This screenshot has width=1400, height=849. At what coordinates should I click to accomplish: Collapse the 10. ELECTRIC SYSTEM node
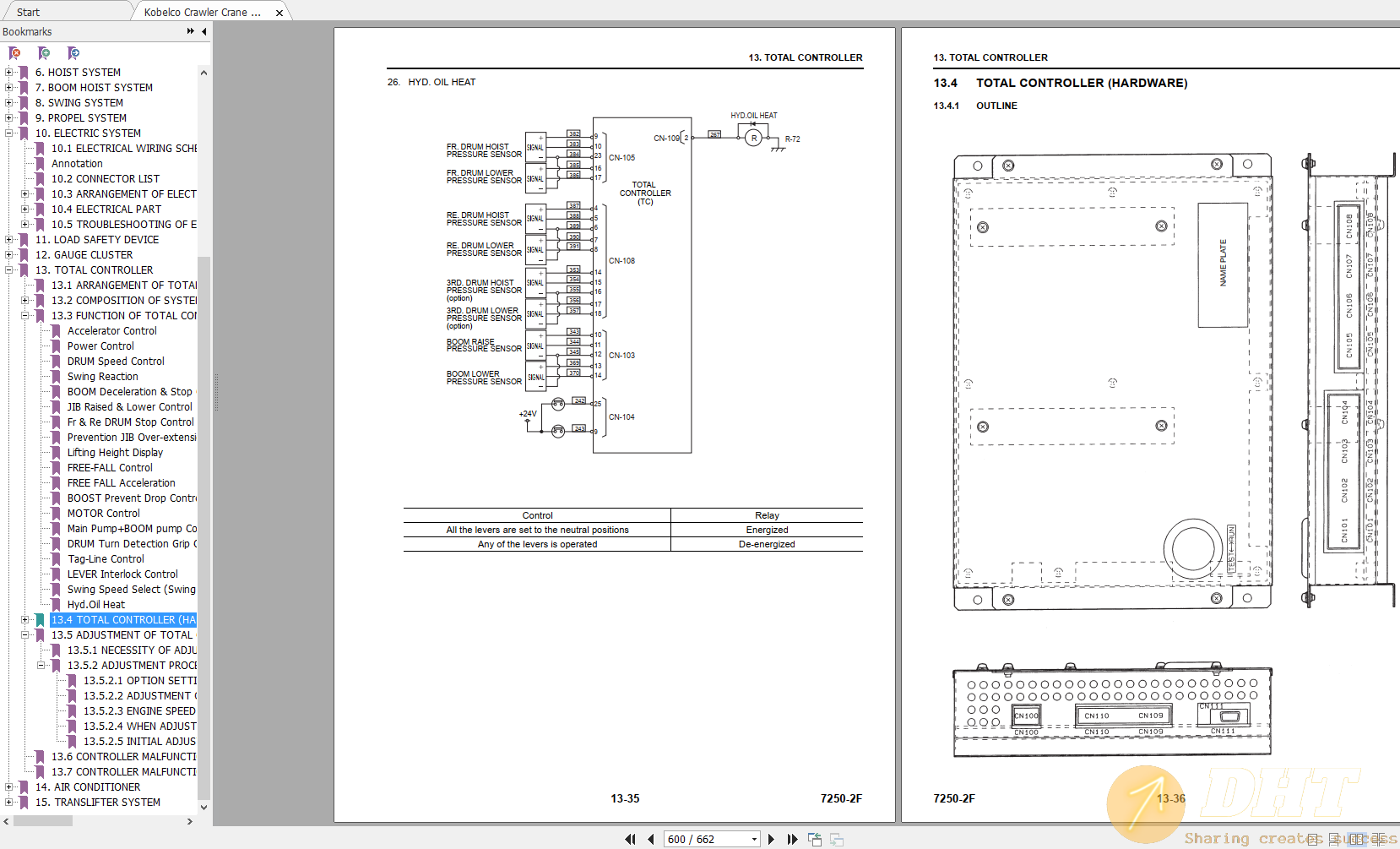[x=8, y=133]
